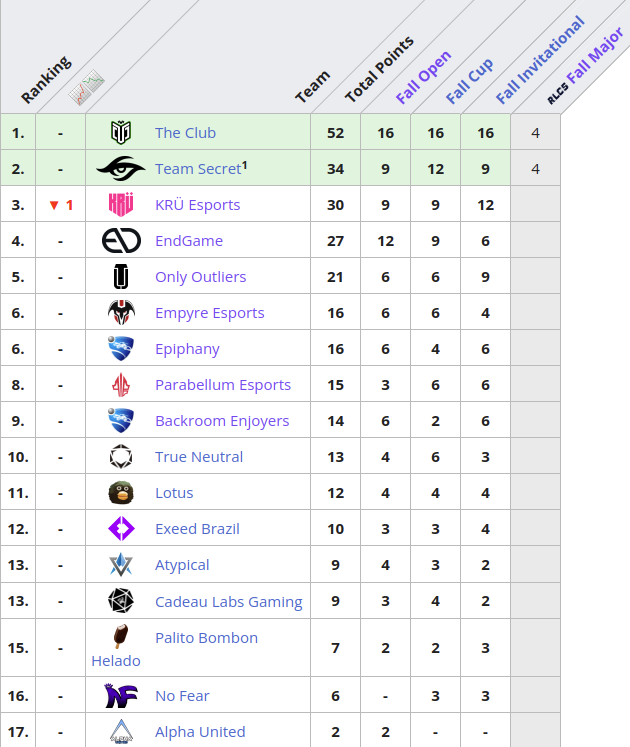Click the Total Points column header
The width and height of the screenshot is (630, 747).
coord(379,69)
